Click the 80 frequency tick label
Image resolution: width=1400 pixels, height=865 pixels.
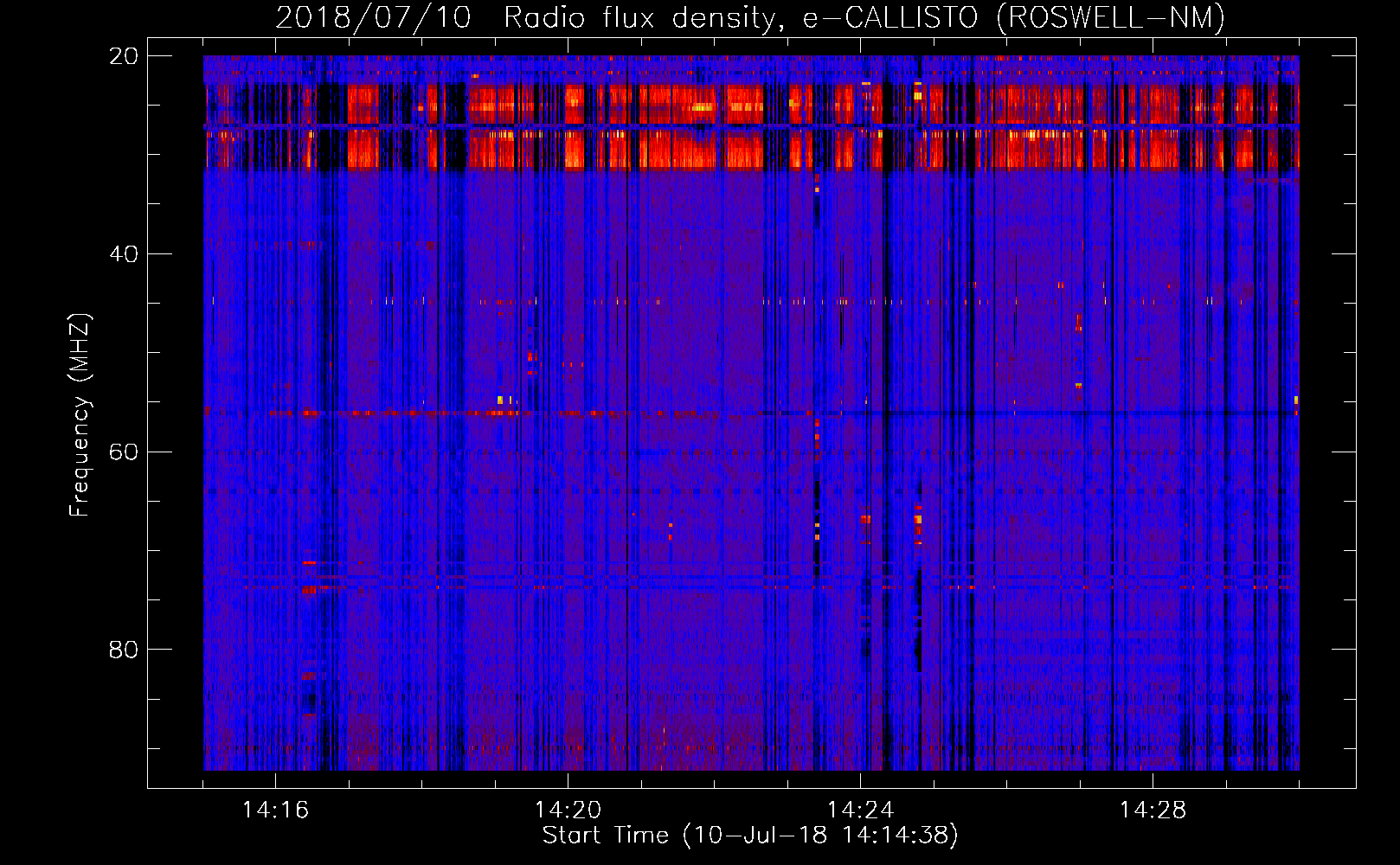click(x=124, y=650)
